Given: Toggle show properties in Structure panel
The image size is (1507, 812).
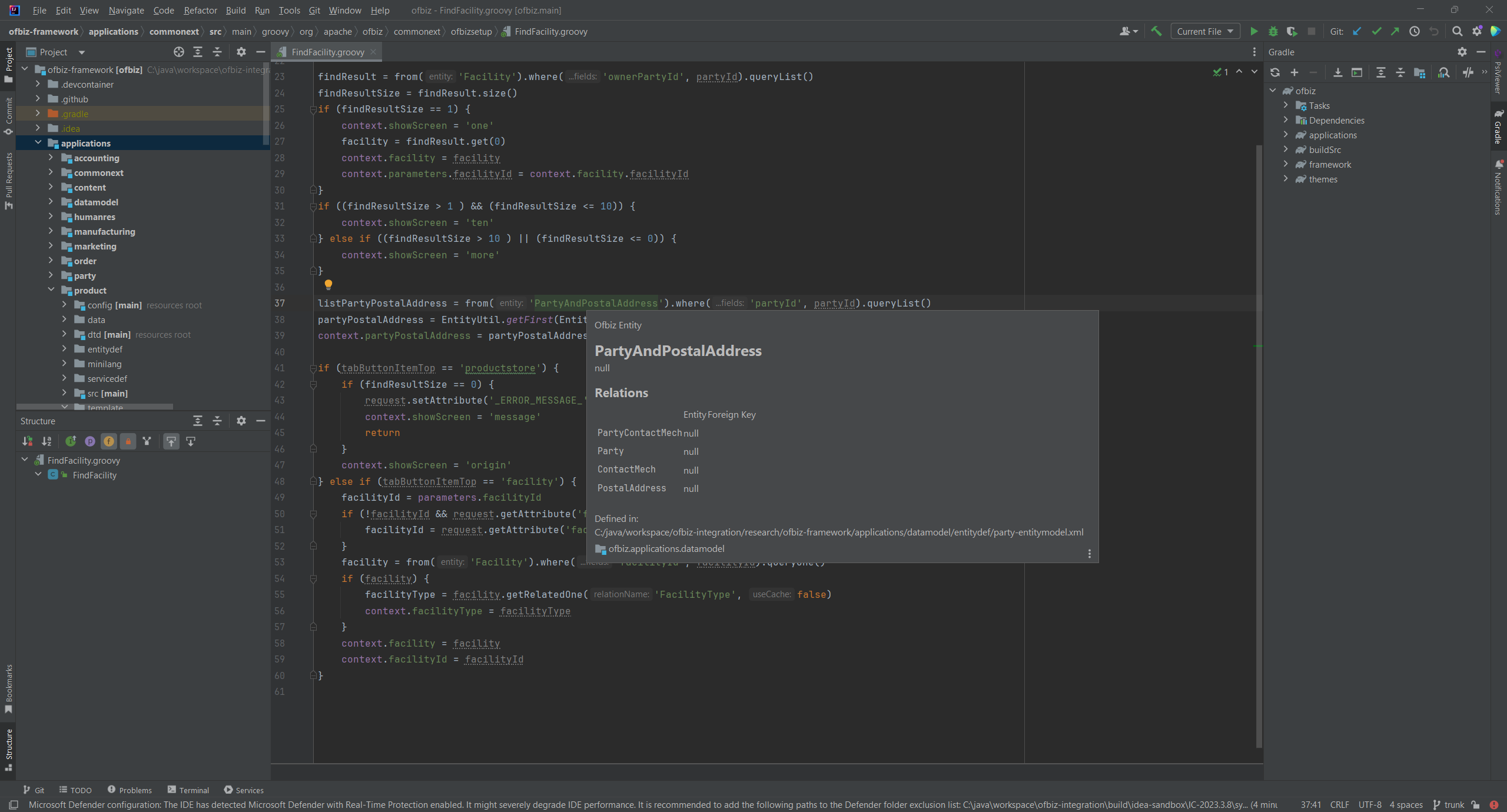Looking at the screenshot, I should pos(89,441).
